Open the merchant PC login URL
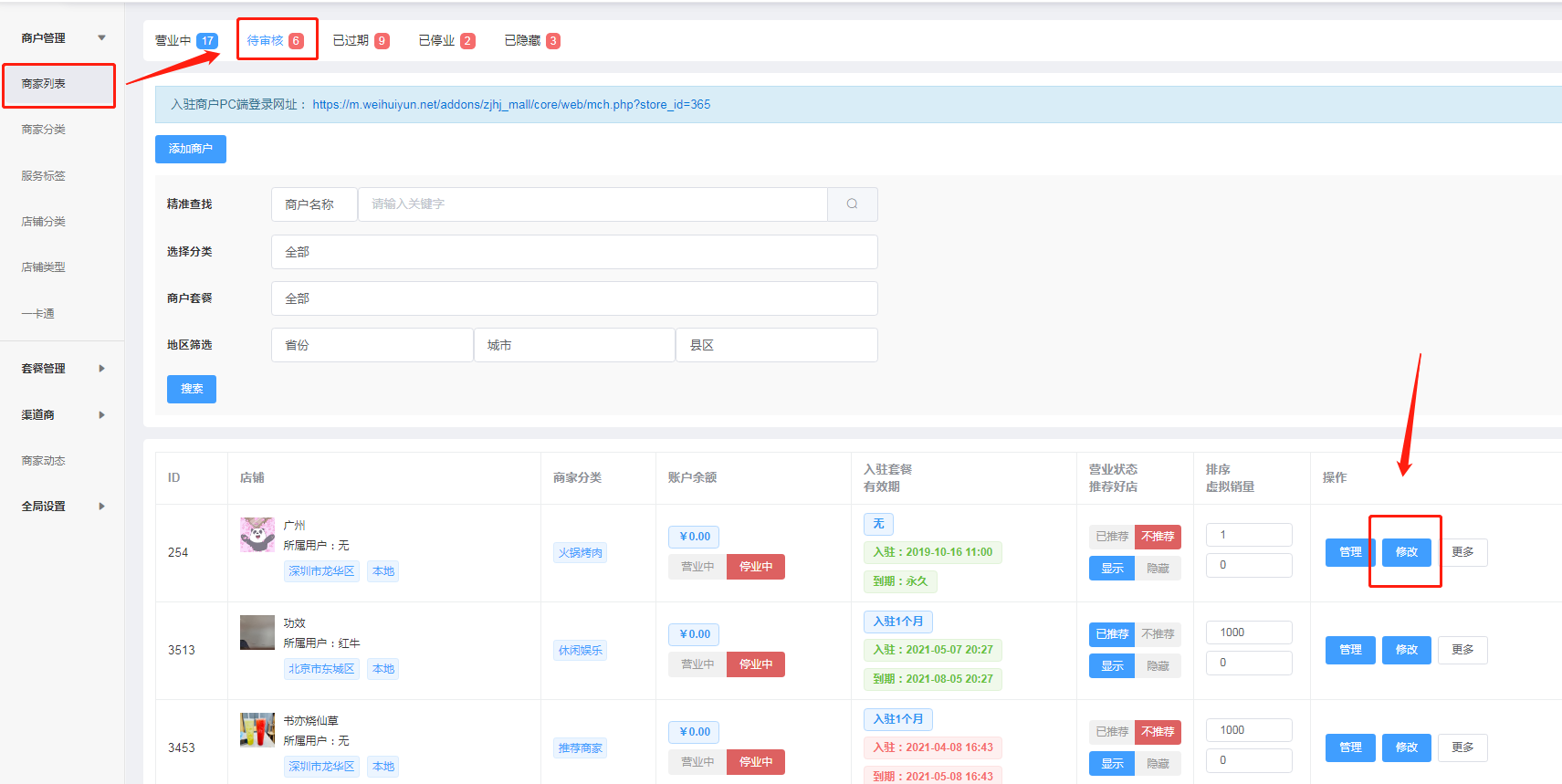Screen dimensions: 1562x784 tap(511, 105)
